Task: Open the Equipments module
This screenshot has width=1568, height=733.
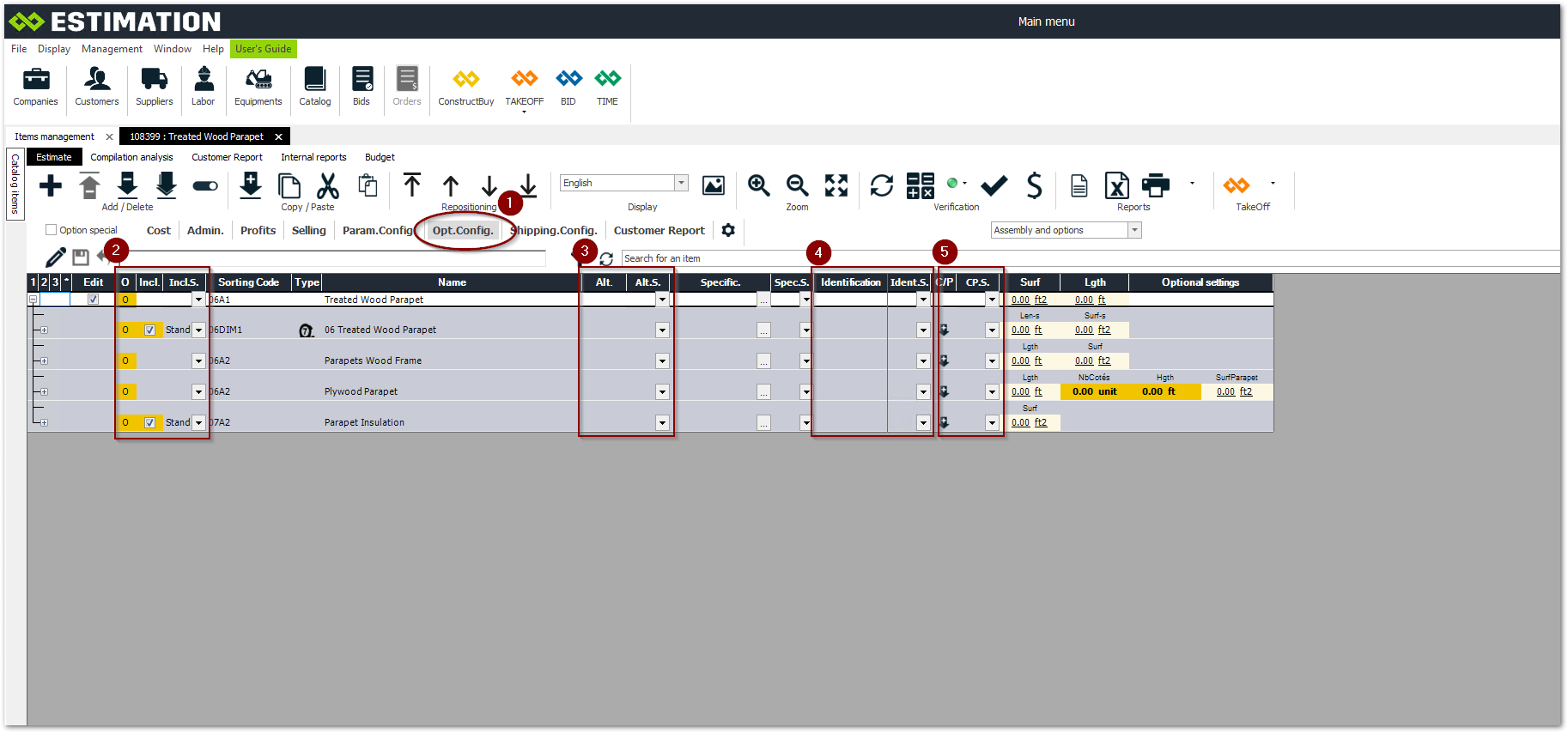Action: click(258, 80)
